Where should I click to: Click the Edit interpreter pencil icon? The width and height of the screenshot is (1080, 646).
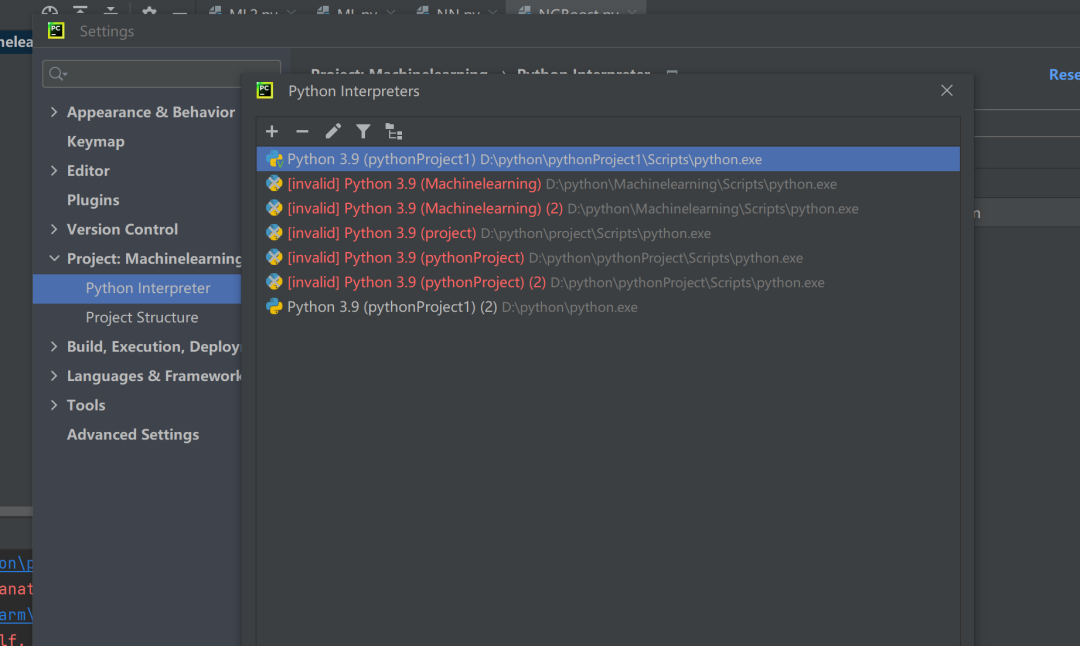coord(333,132)
